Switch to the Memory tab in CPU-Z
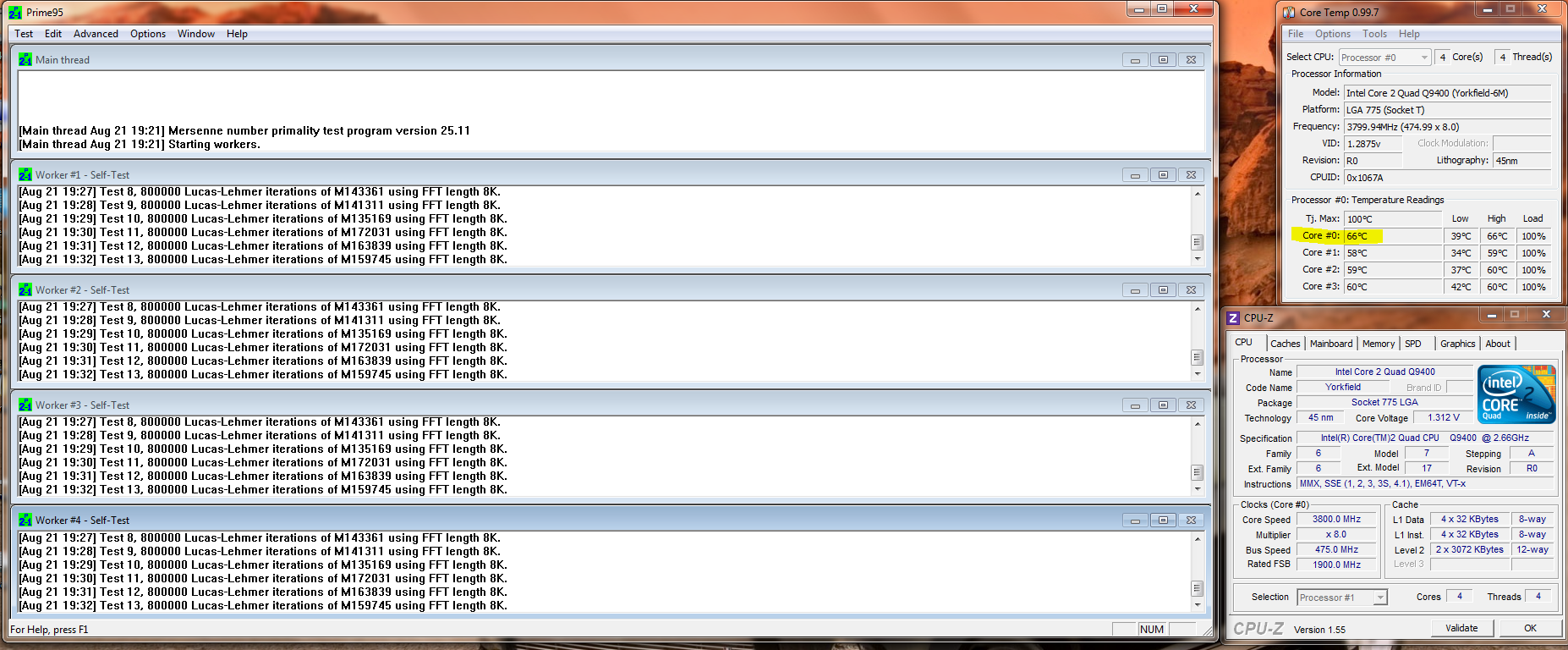The width and height of the screenshot is (1568, 650). tap(1379, 344)
